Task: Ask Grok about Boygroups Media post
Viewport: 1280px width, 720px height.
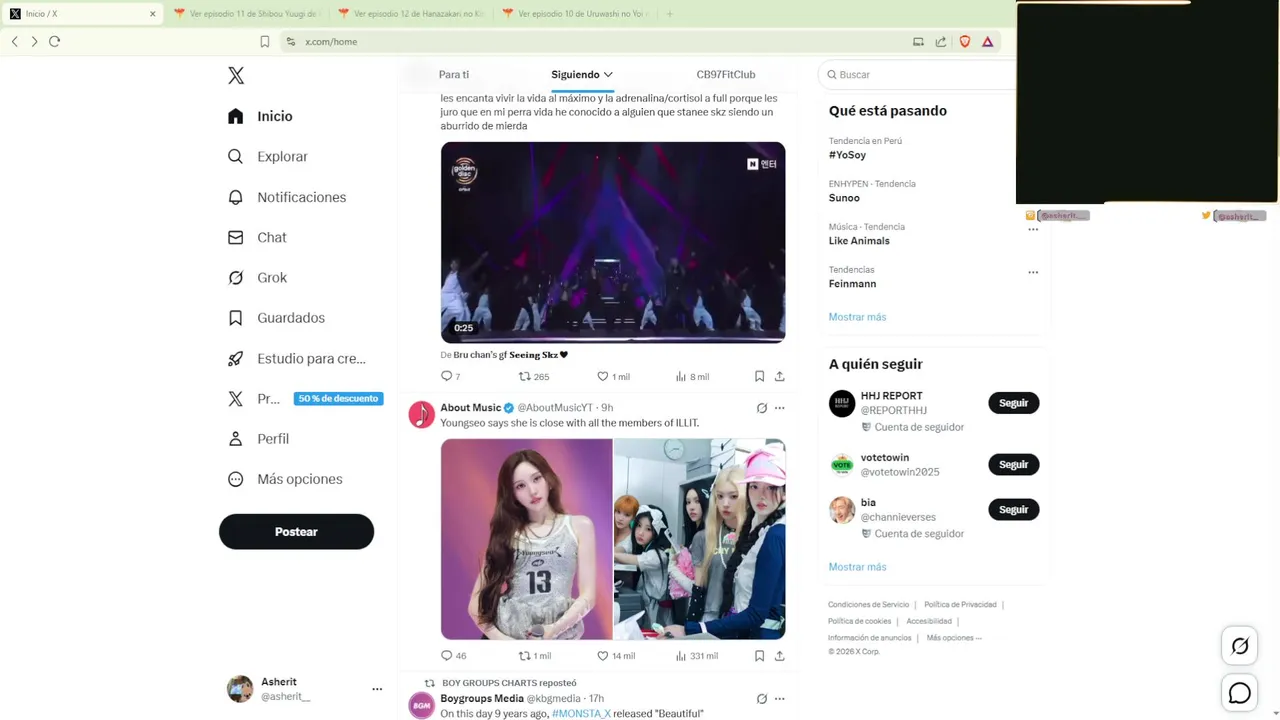Action: tap(762, 698)
